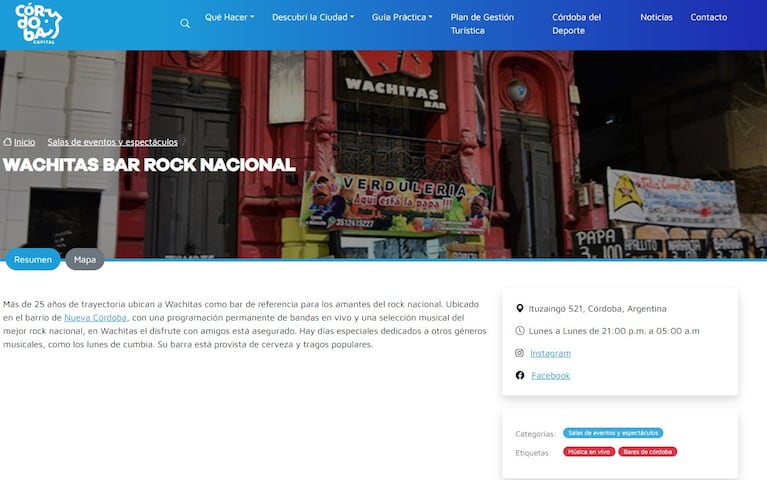
Task: Open the Contacto menu item
Action: click(709, 17)
